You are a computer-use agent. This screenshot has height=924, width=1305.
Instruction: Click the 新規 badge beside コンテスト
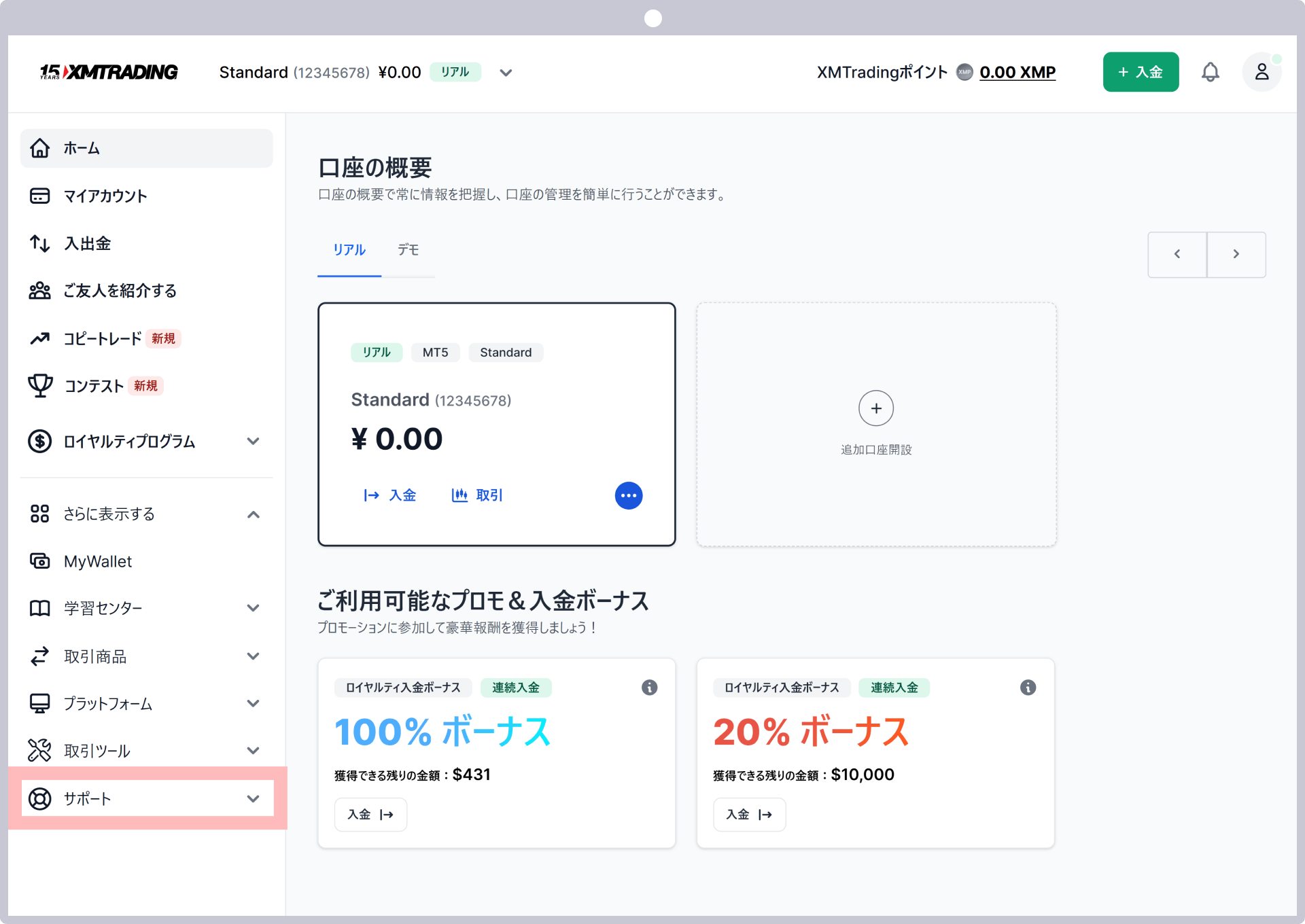click(x=145, y=386)
